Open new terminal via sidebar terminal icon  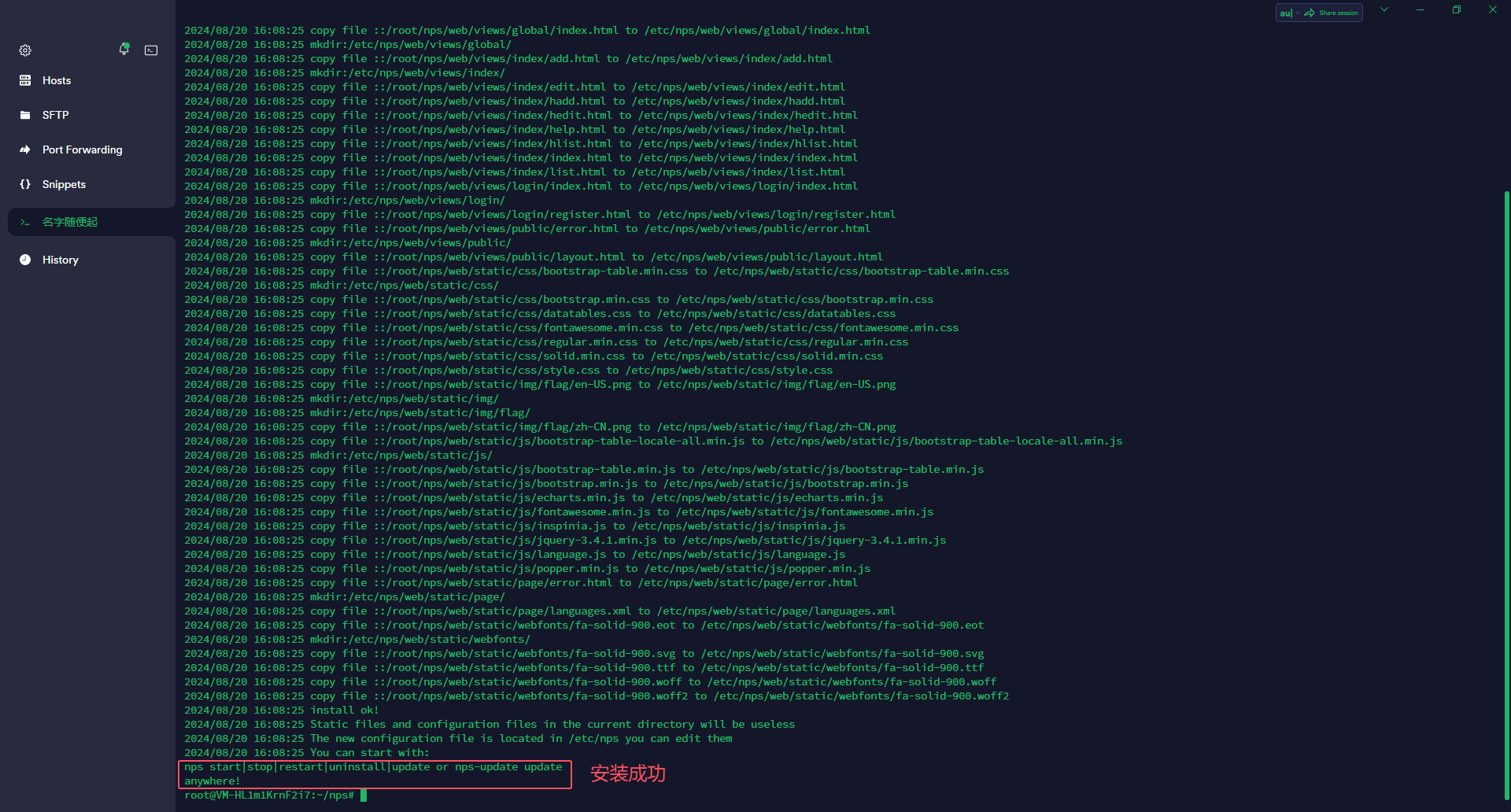151,50
